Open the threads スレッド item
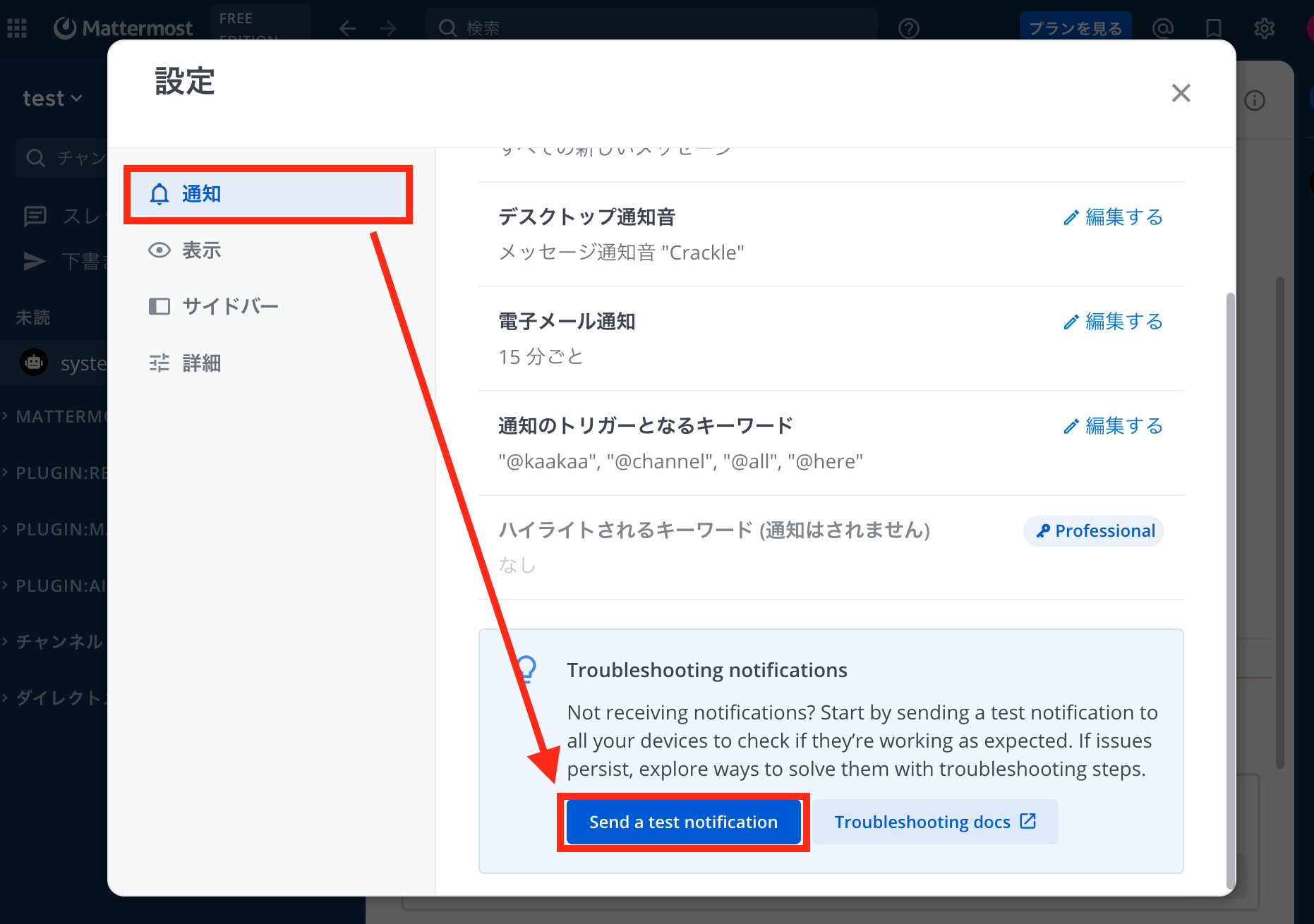Screen dimensions: 1314x924 (64, 216)
